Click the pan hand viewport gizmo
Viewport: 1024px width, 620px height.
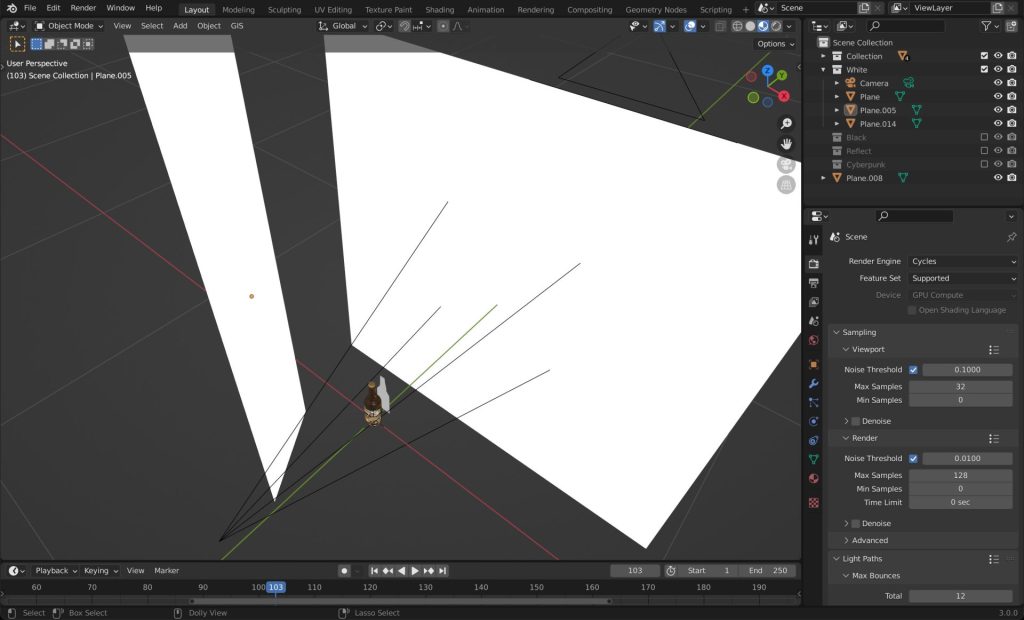(787, 144)
